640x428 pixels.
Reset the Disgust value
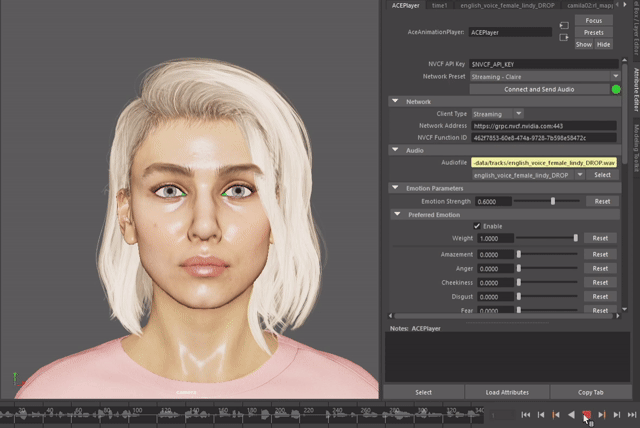(600, 297)
